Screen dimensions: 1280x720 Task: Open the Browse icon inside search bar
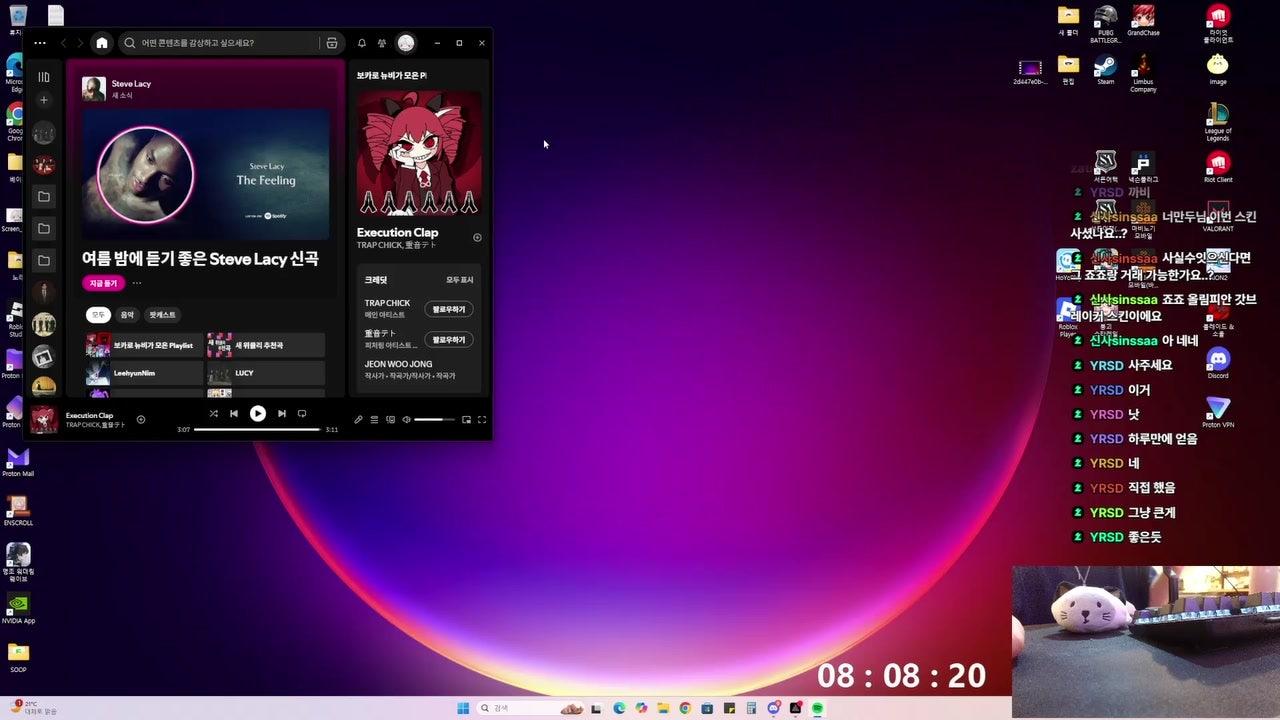[332, 43]
